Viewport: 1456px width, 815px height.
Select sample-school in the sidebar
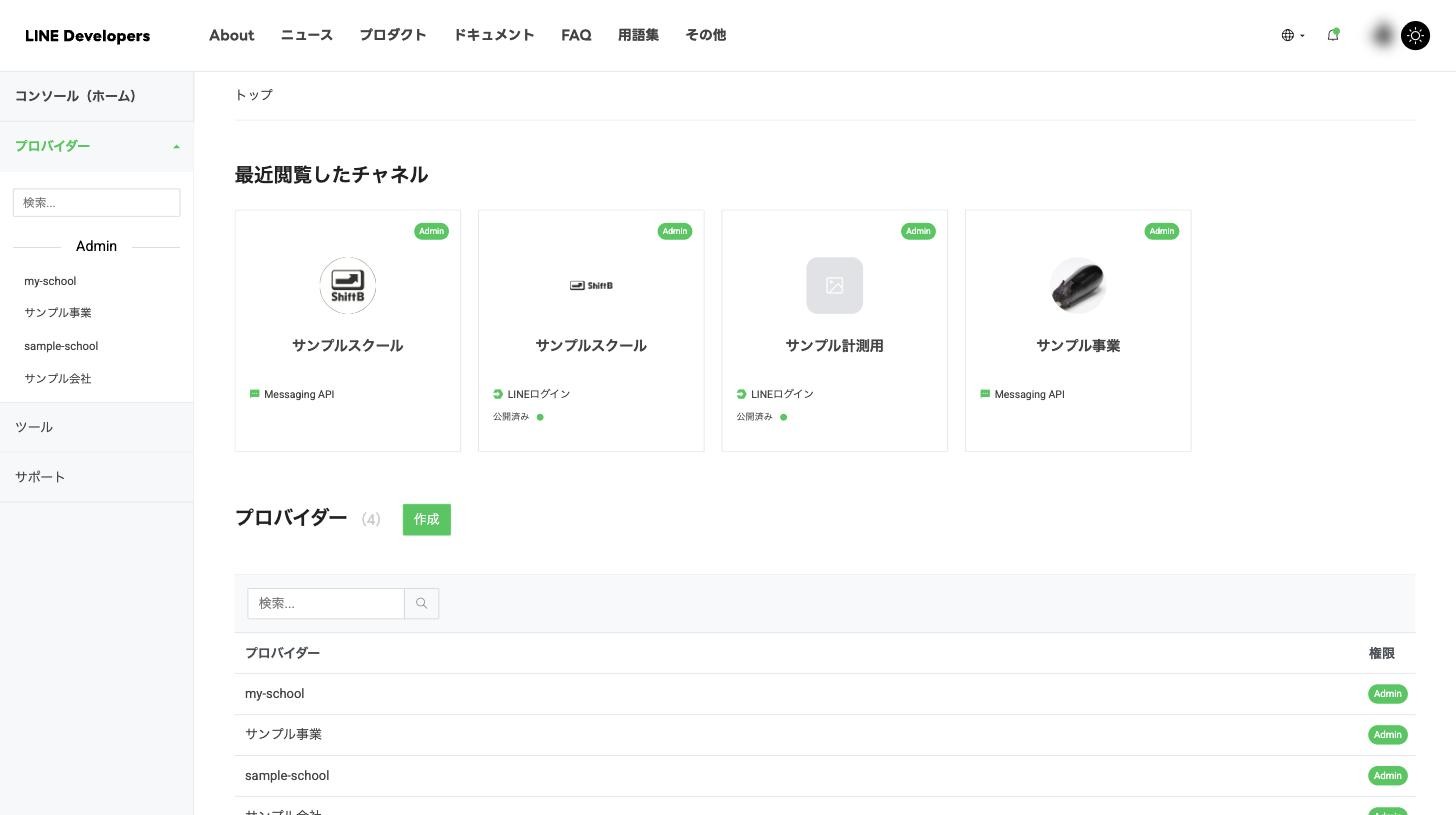pos(61,346)
